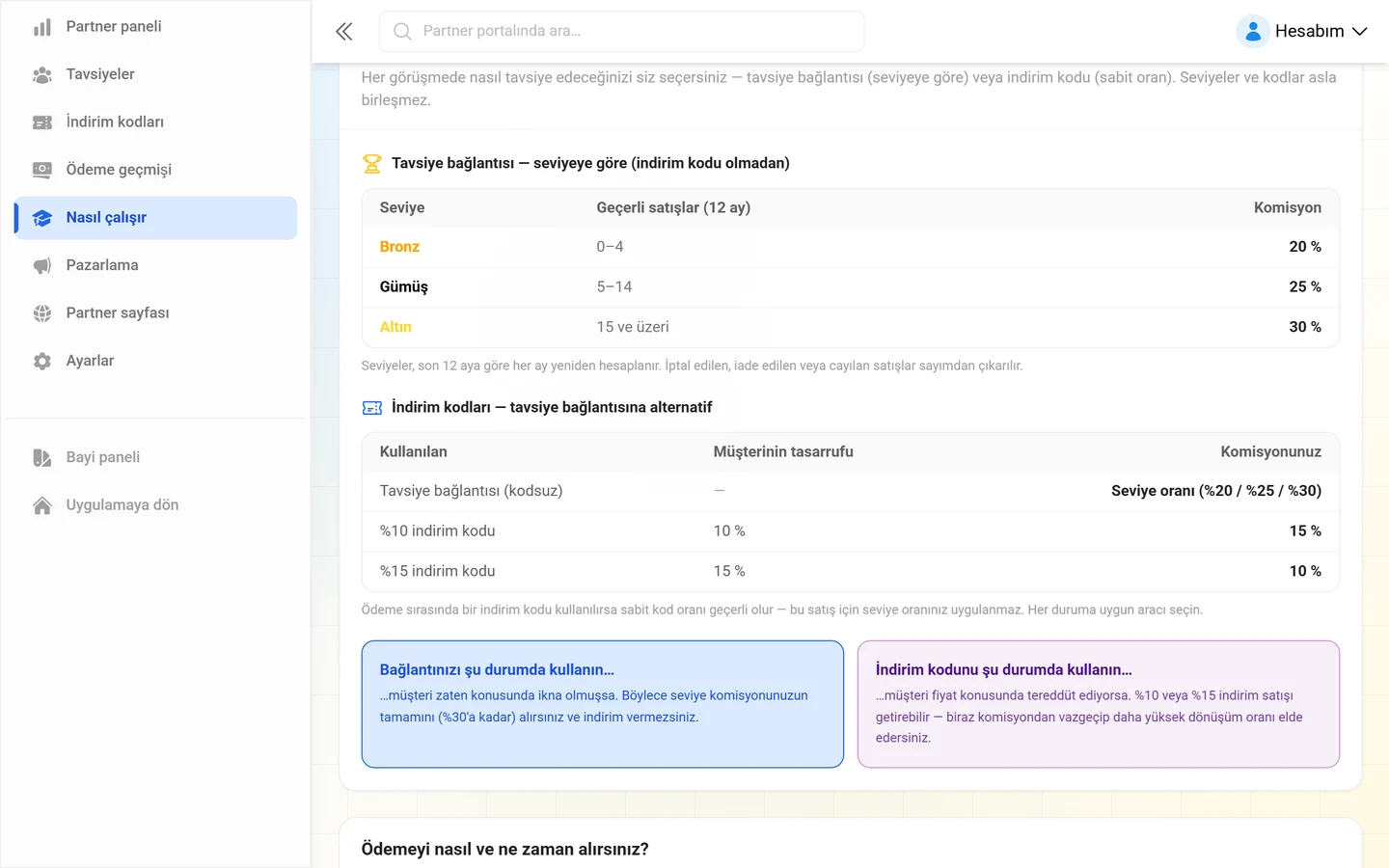Select Ödeme geçmişi sidebar entry

(156, 170)
